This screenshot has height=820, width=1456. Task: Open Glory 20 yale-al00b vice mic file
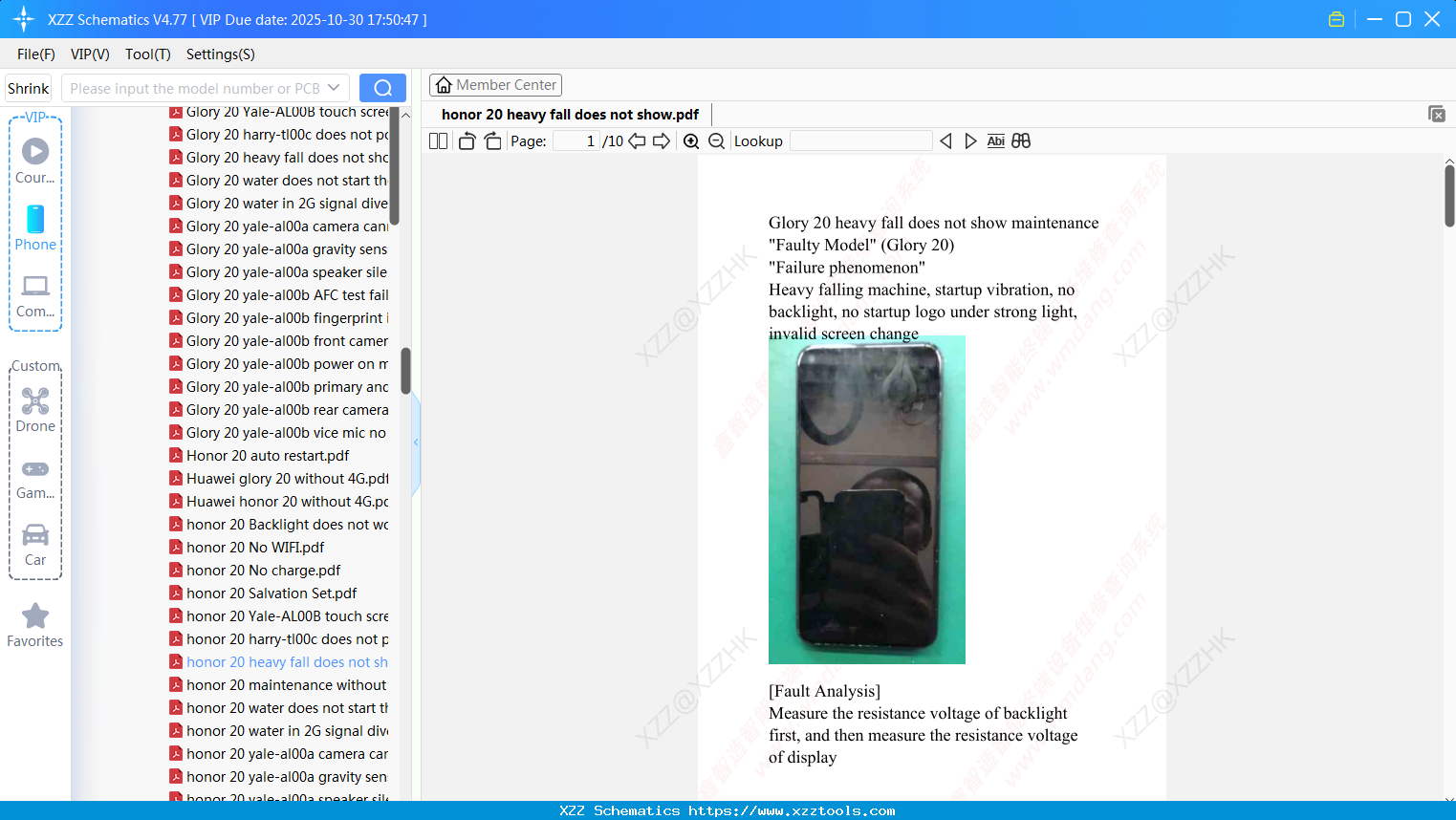(277, 433)
